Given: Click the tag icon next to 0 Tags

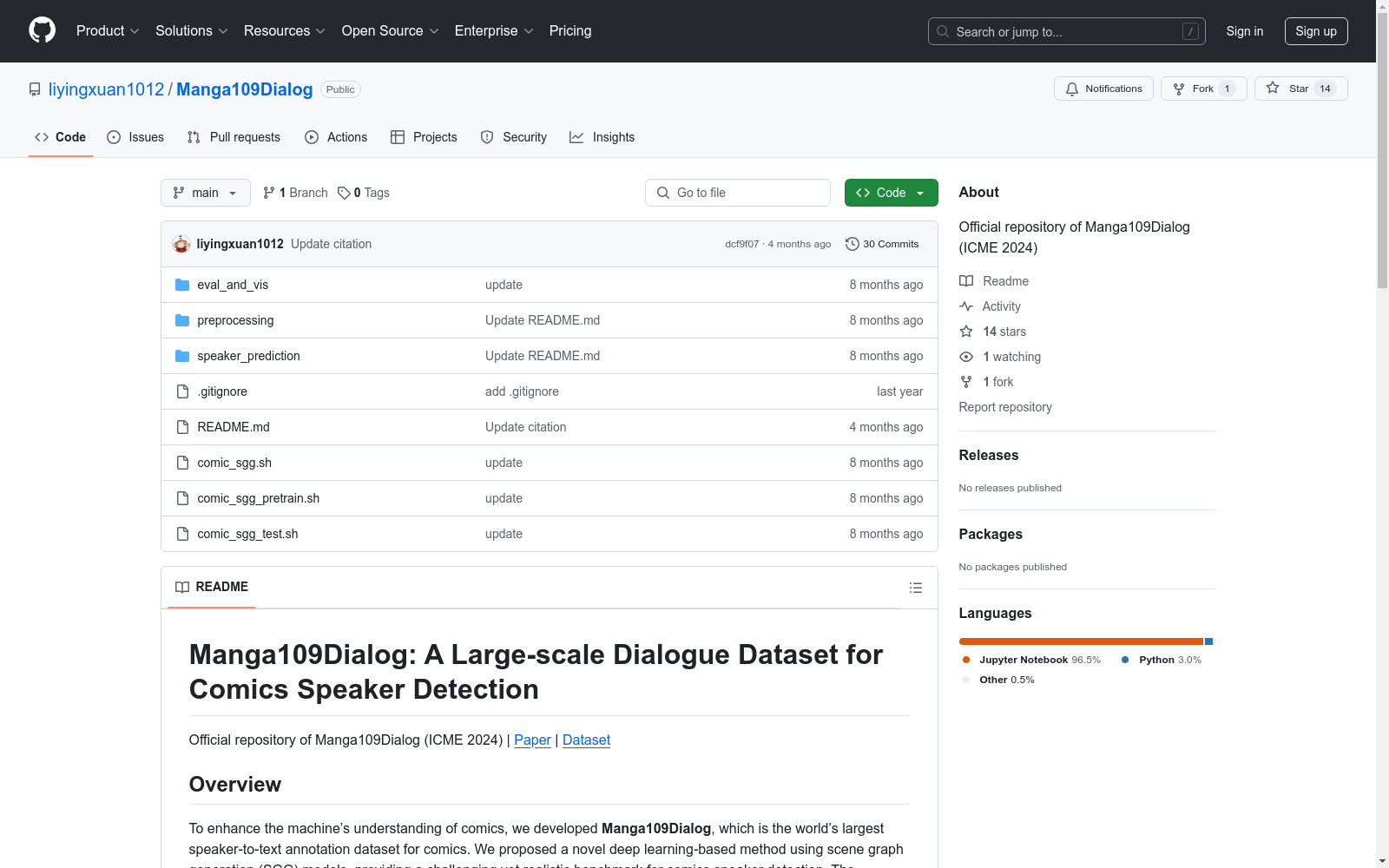Looking at the screenshot, I should coord(344,193).
